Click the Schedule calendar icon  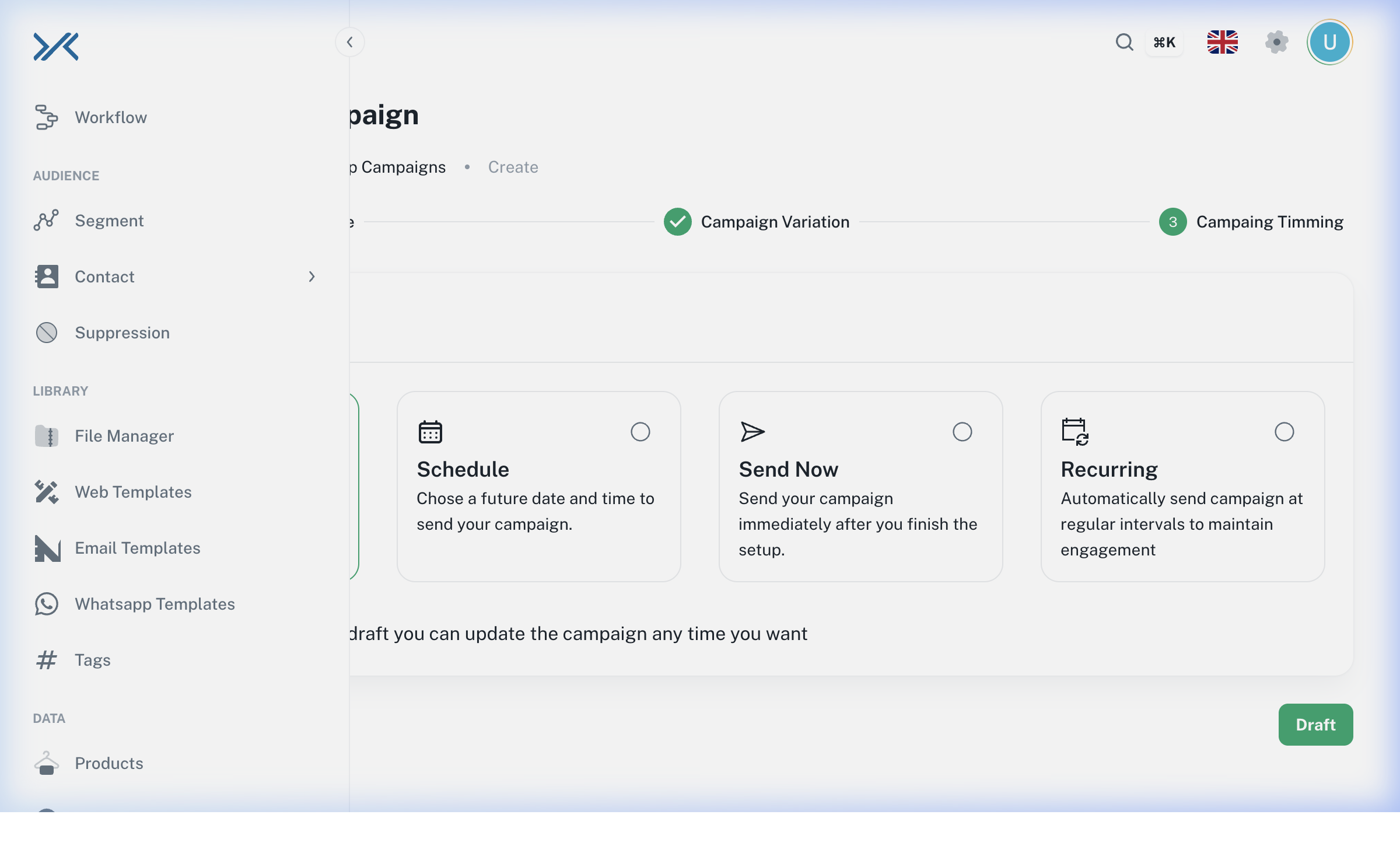(x=430, y=432)
